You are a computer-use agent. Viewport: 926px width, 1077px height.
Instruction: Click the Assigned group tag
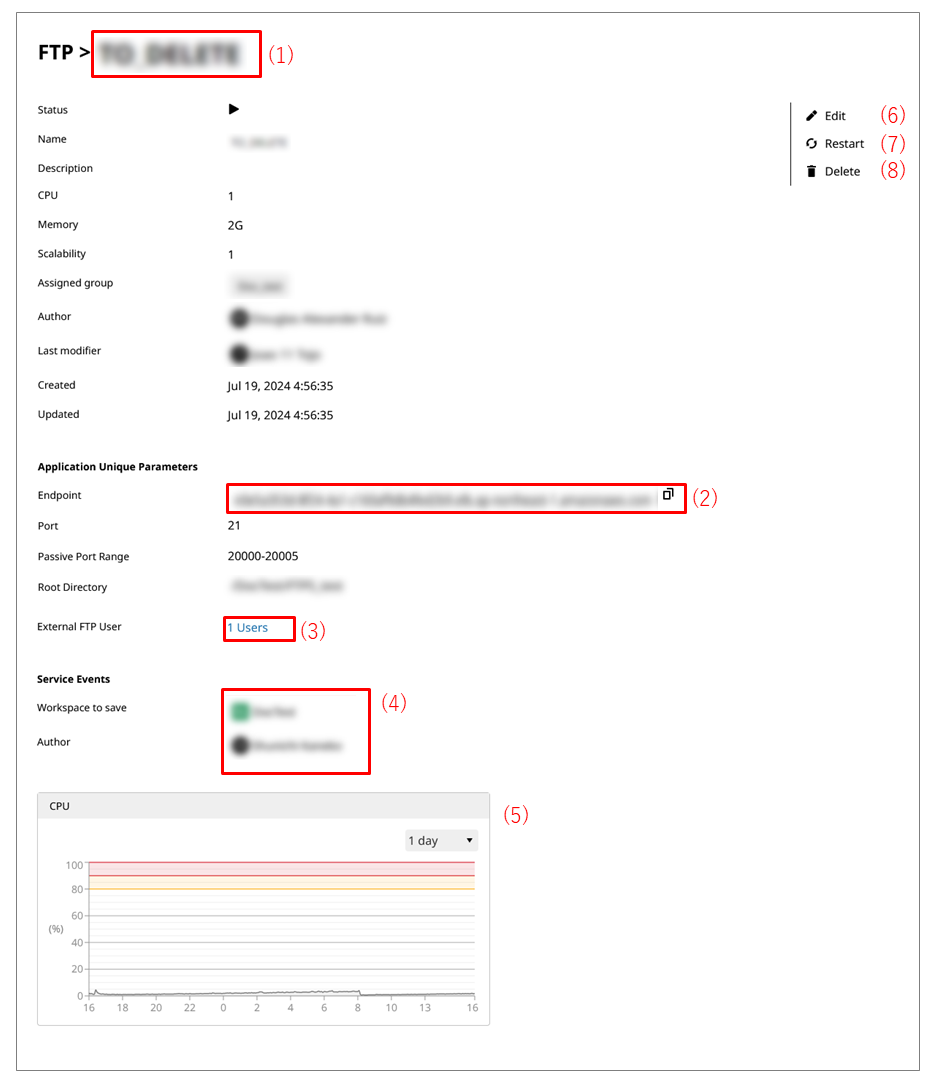click(x=259, y=287)
